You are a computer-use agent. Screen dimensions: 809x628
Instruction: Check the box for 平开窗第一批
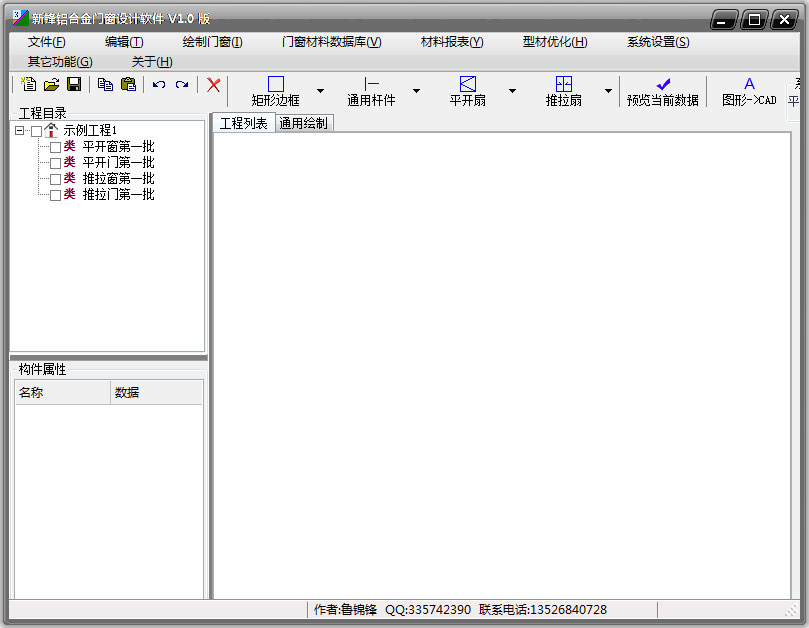[55, 148]
